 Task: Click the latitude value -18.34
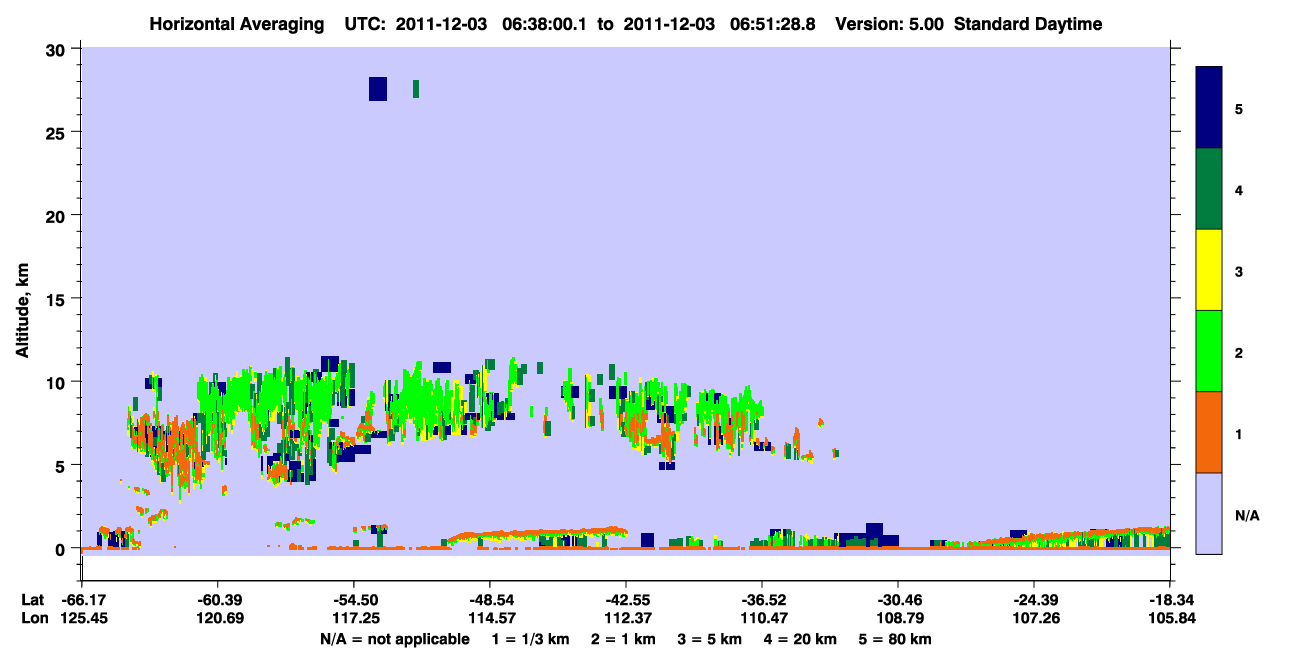point(1169,600)
